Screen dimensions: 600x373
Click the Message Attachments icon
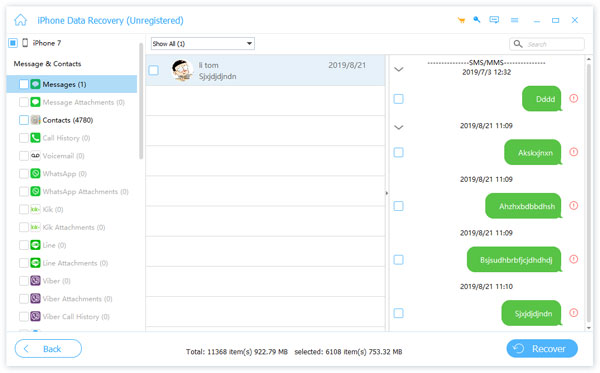point(35,102)
